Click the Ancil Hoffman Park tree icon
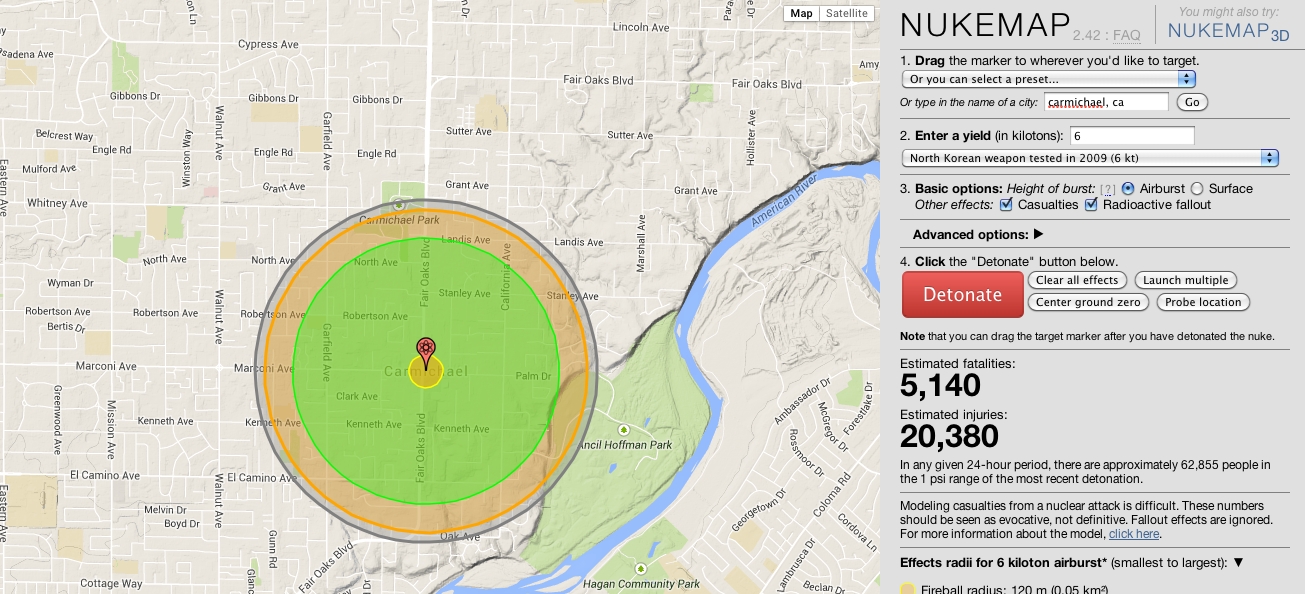The image size is (1305, 594). (x=622, y=428)
